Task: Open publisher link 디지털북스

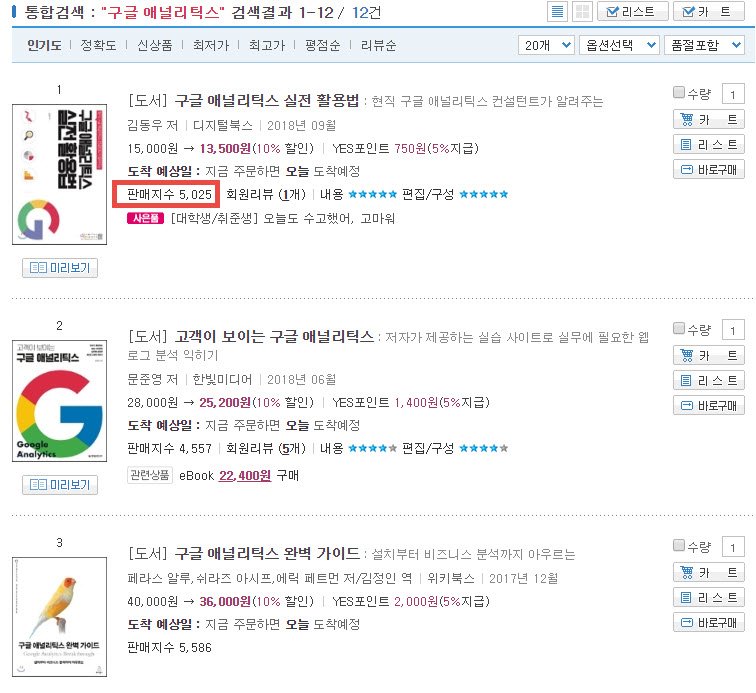Action: (223, 125)
